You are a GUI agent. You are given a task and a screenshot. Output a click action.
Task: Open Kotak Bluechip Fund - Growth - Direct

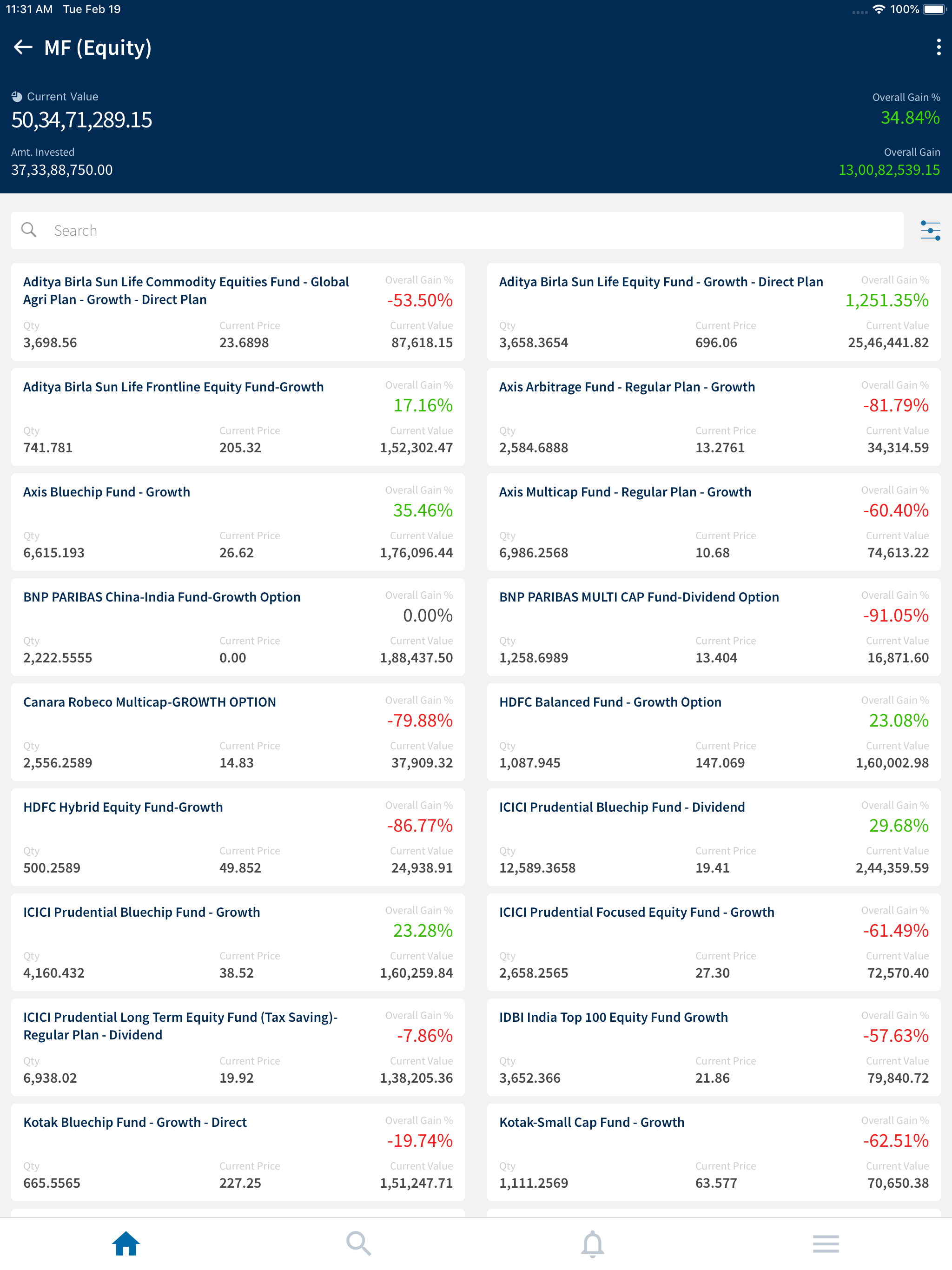(x=238, y=1152)
